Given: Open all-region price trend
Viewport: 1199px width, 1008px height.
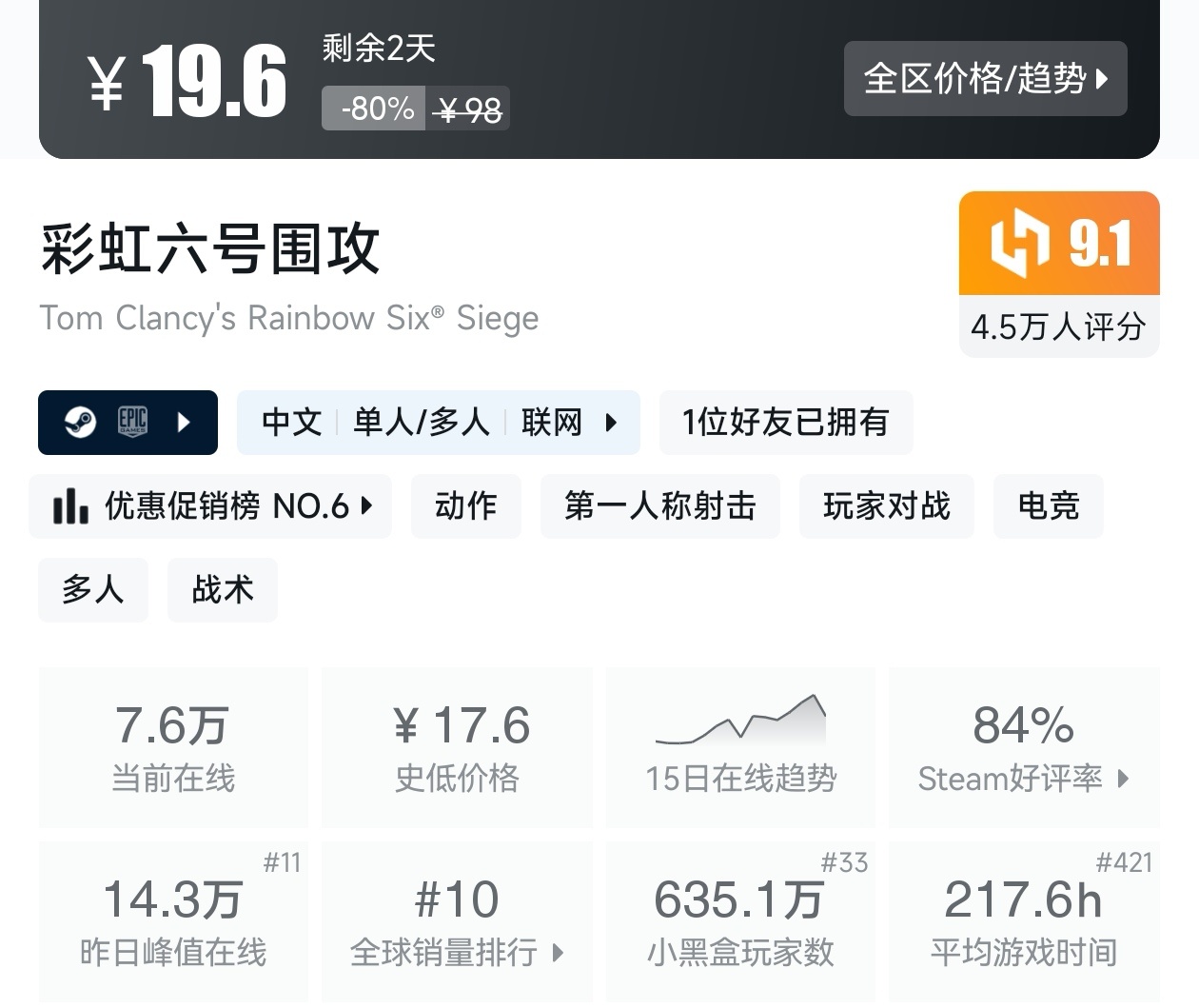Looking at the screenshot, I should [x=985, y=78].
